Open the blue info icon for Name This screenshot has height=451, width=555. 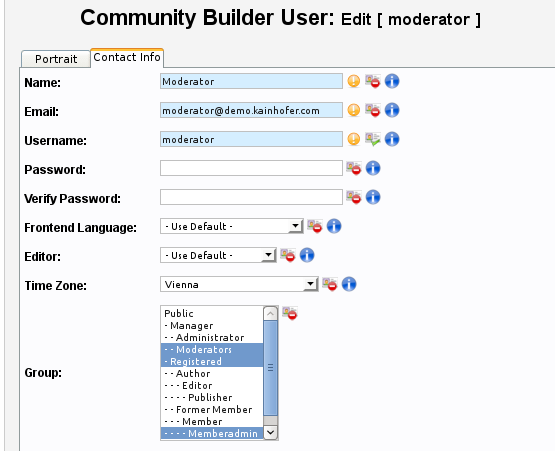pyautogui.click(x=392, y=81)
